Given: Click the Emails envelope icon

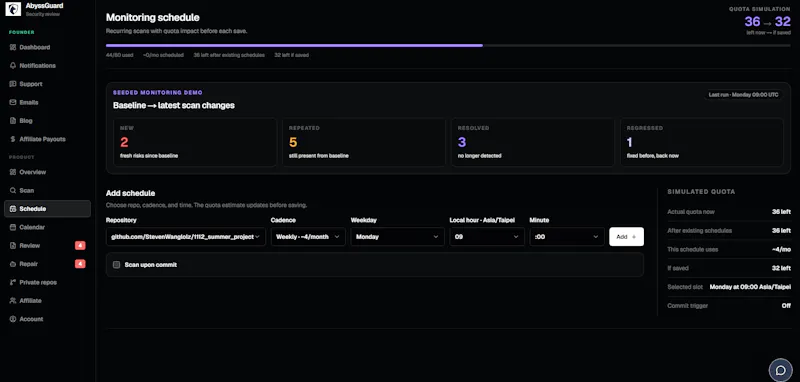Looking at the screenshot, I should 13,103.
